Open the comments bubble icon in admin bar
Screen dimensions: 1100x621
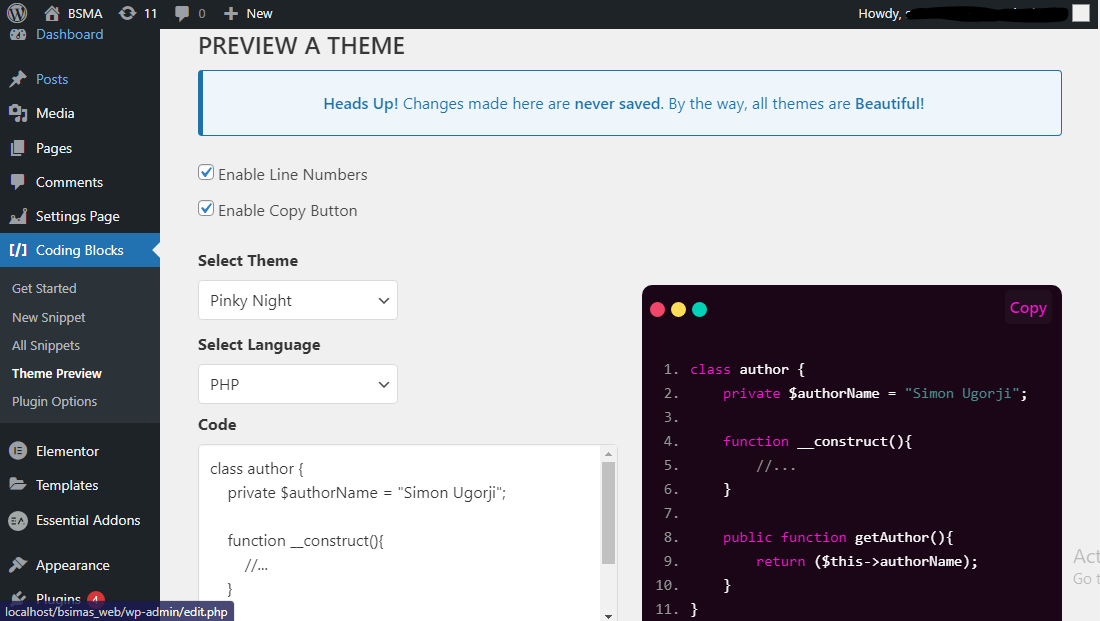click(x=182, y=13)
